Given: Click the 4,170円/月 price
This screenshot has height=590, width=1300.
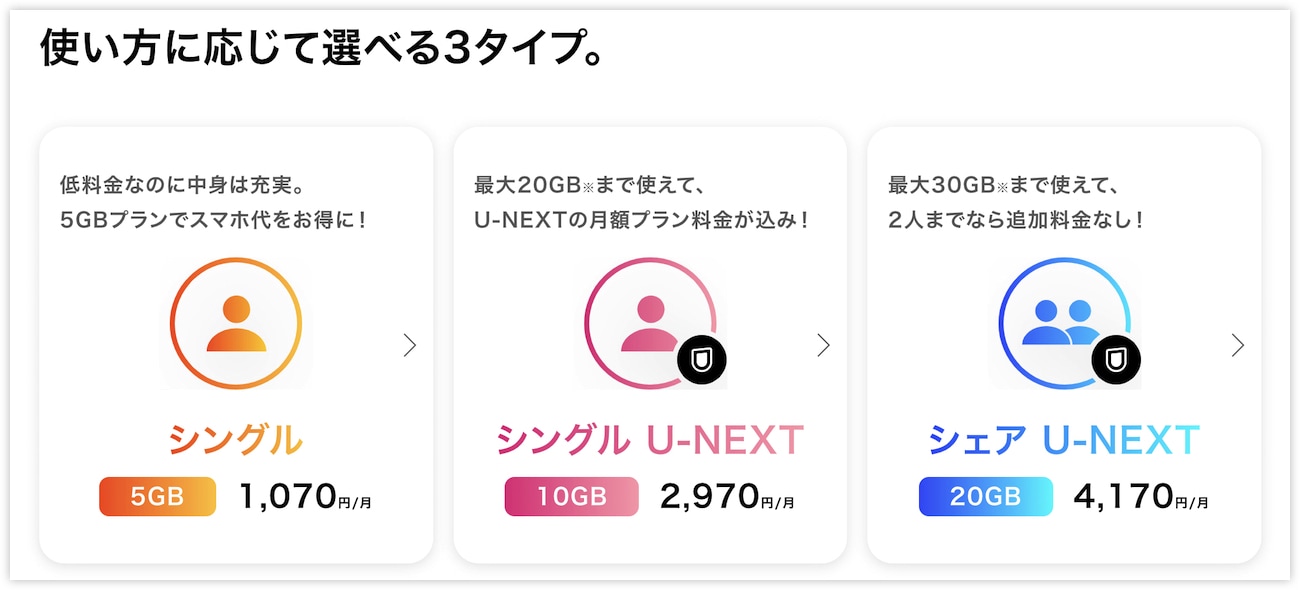Looking at the screenshot, I should pos(1141,496).
